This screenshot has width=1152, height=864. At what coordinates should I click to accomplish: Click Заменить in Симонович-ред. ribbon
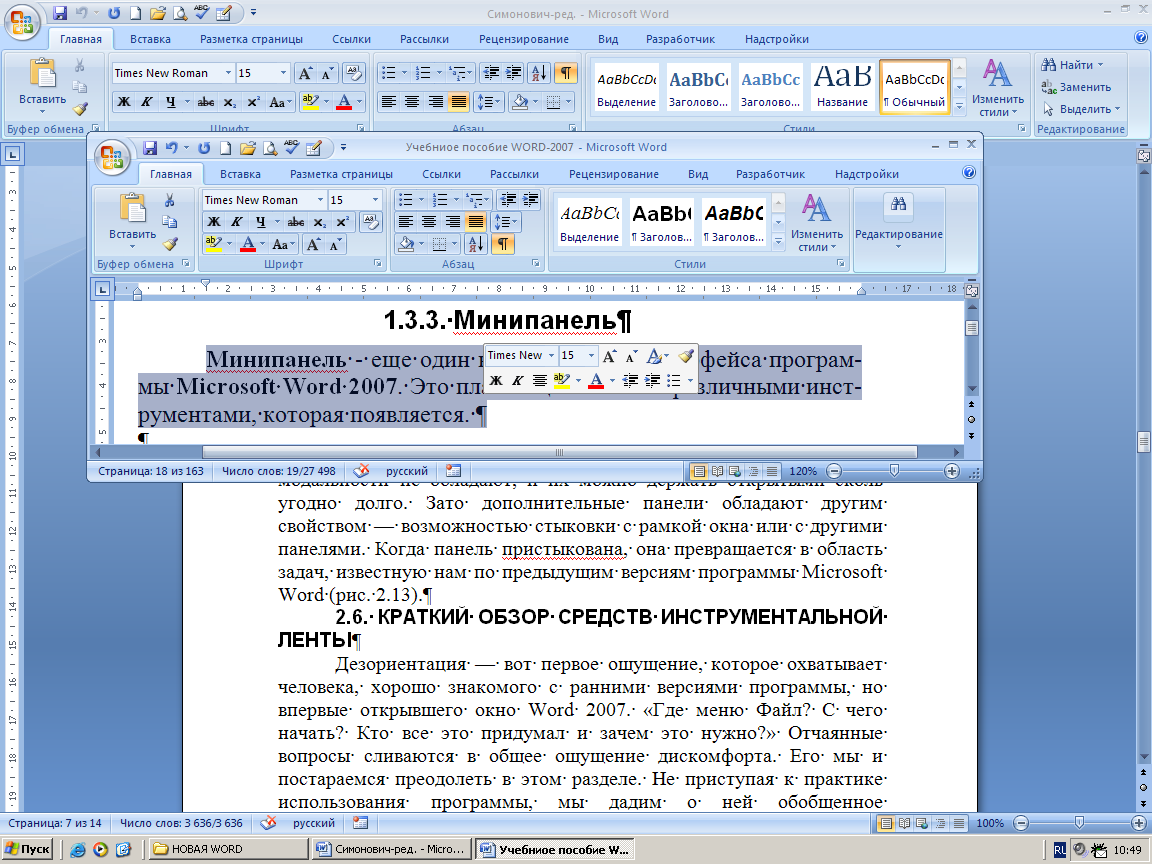1076,87
